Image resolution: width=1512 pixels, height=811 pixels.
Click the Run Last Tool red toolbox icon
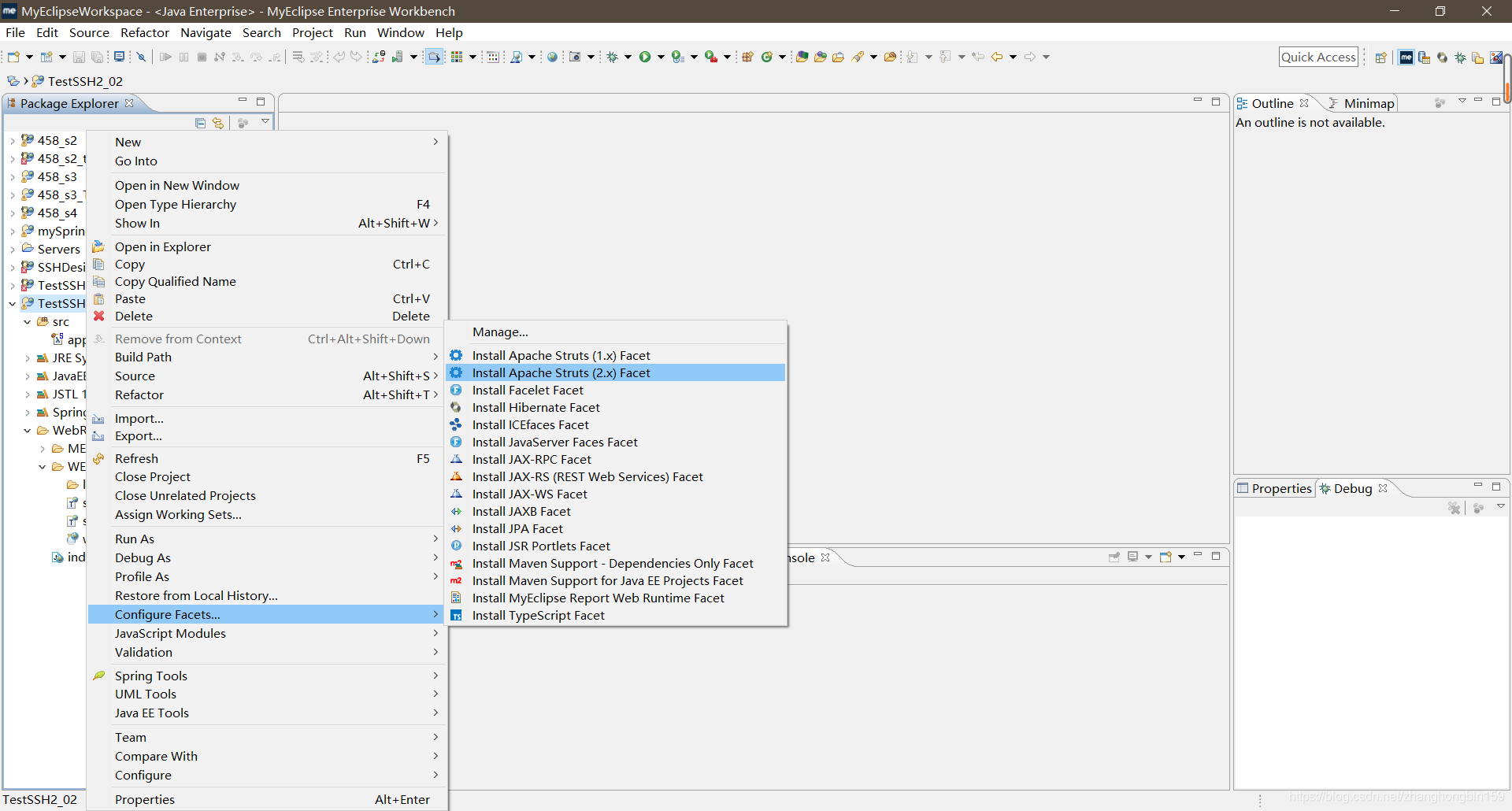[711, 57]
